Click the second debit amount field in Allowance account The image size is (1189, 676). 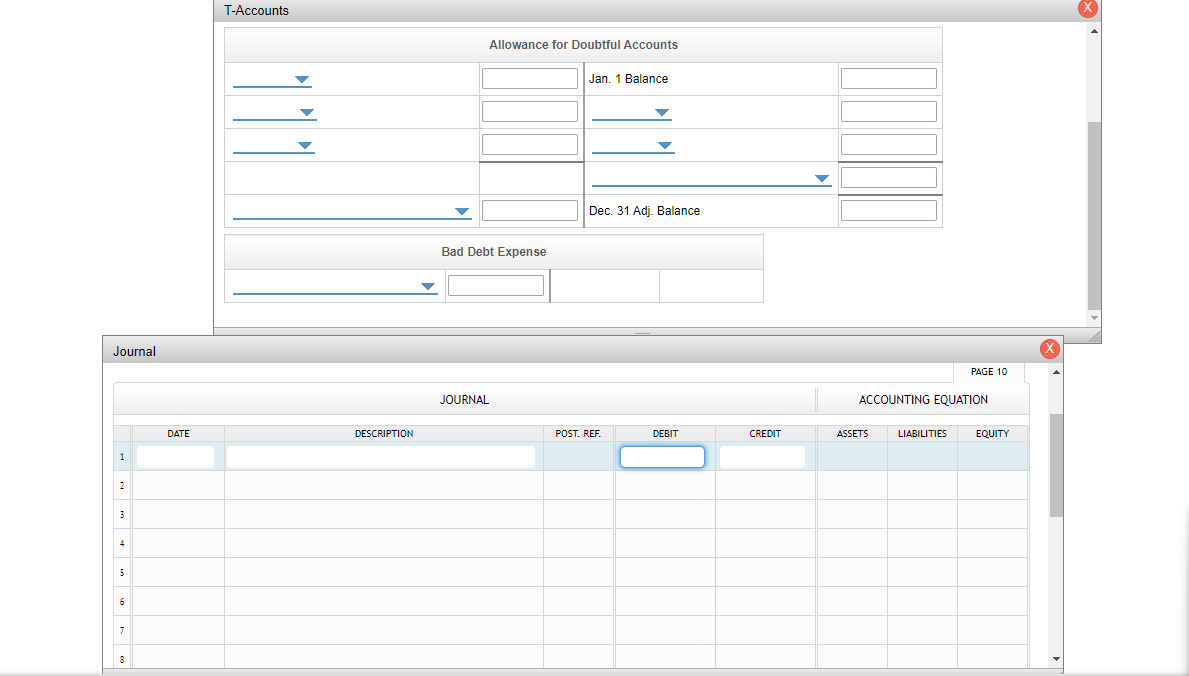tap(530, 112)
